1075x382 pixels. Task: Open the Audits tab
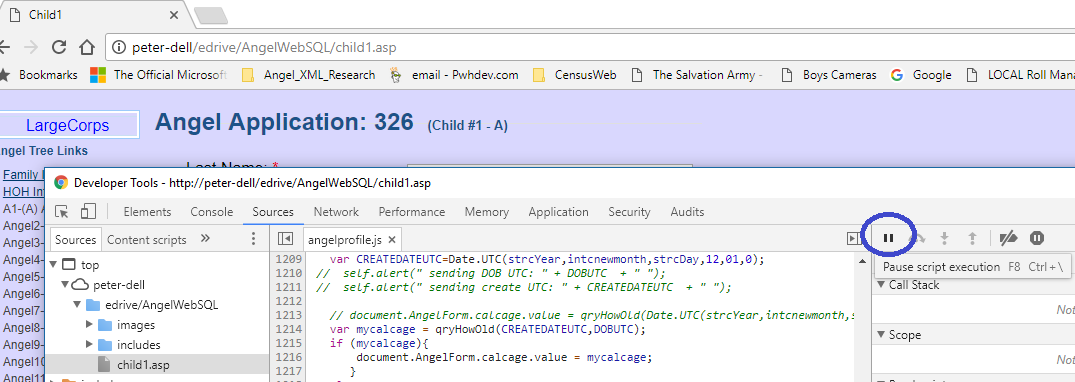(x=687, y=212)
